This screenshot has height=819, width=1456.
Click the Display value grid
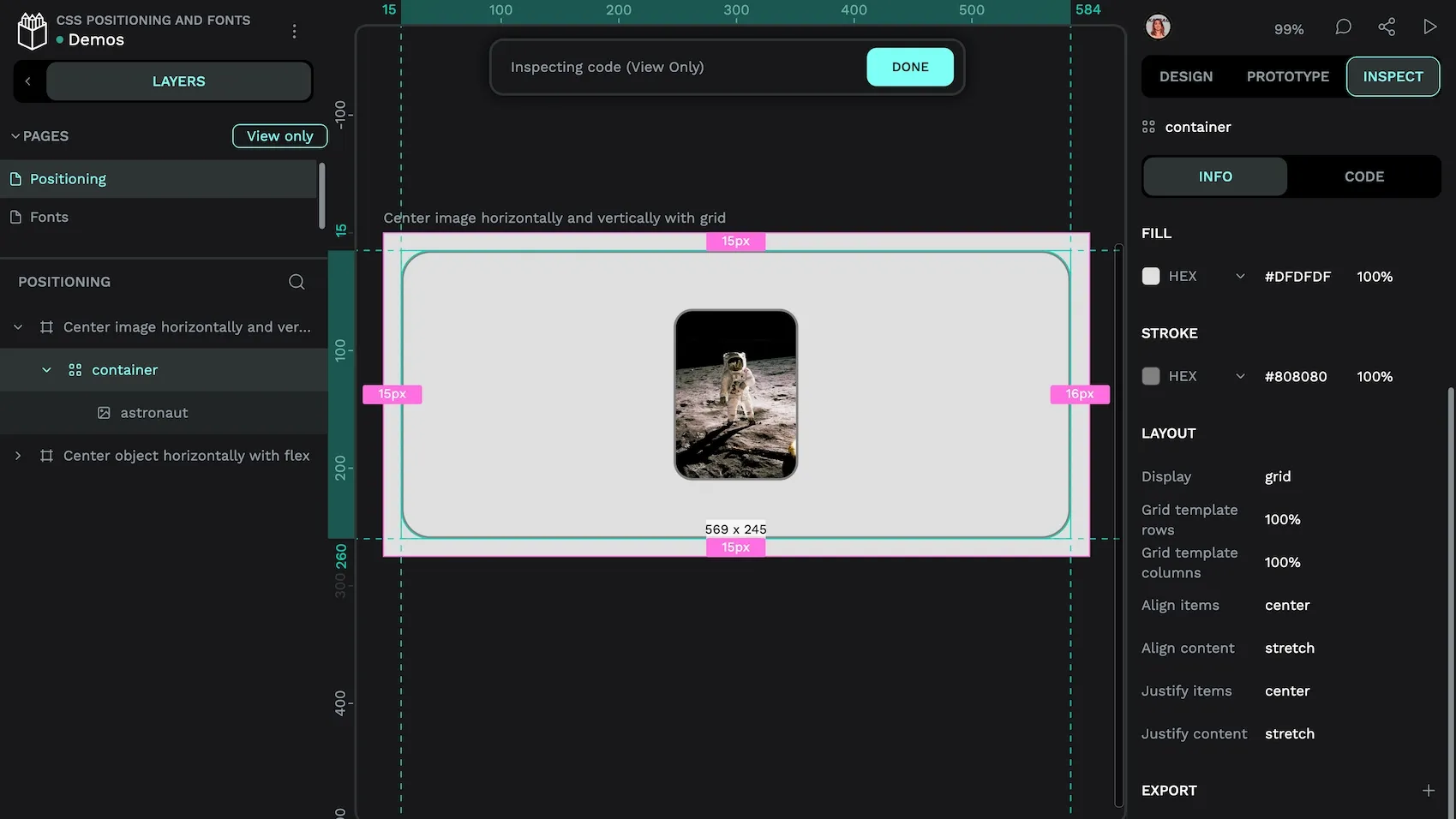[x=1278, y=476]
